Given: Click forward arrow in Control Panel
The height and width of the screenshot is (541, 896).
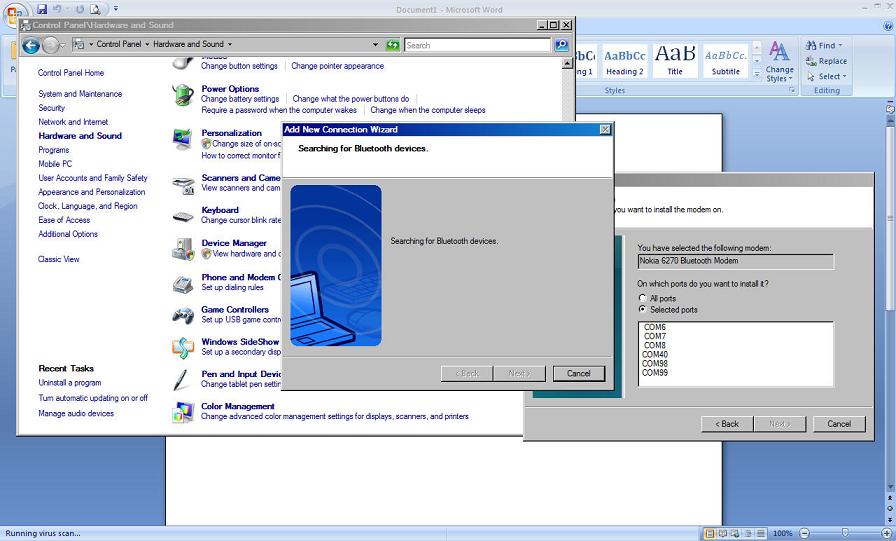Looking at the screenshot, I should pos(51,45).
